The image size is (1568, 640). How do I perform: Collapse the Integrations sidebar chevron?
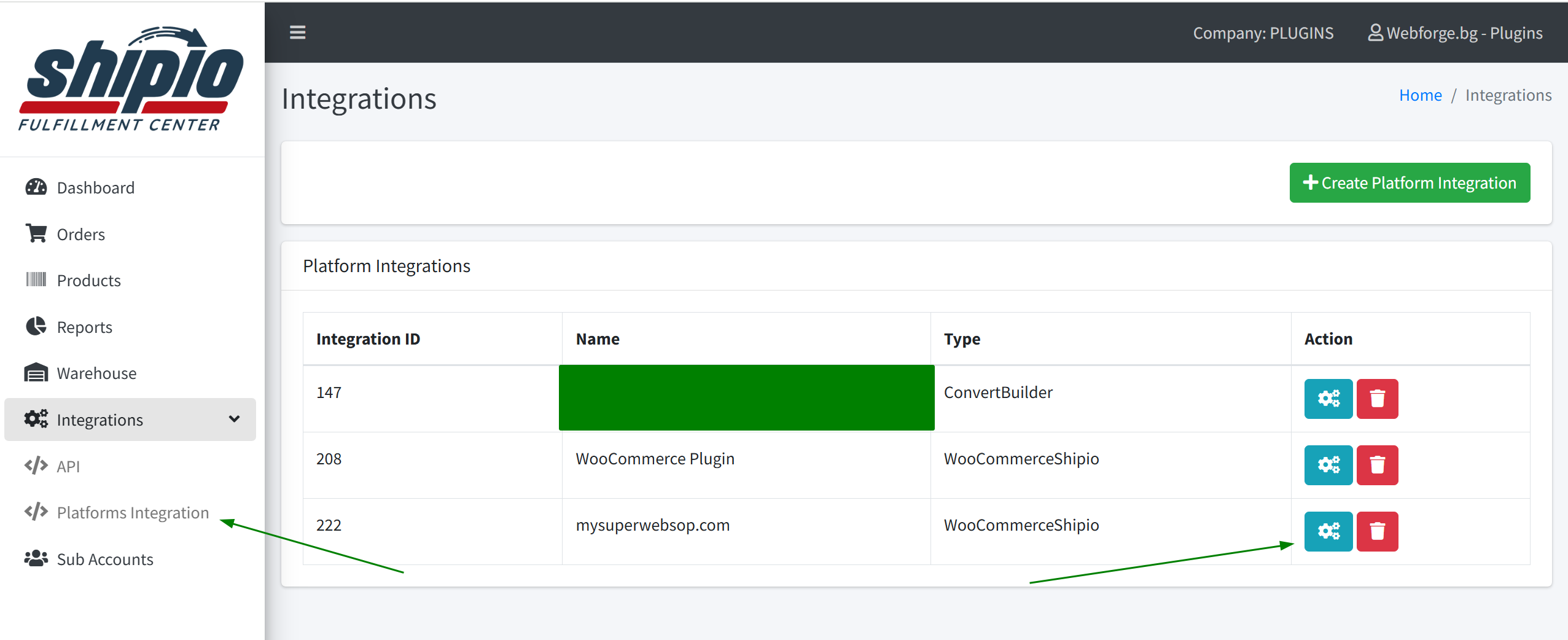234,419
